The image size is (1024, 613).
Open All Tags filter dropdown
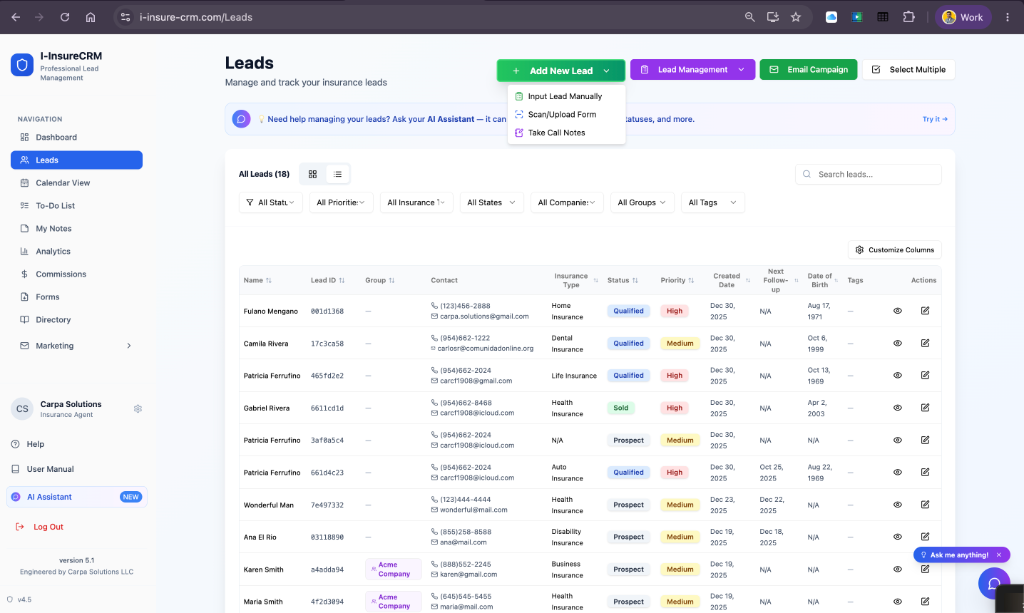click(x=712, y=202)
